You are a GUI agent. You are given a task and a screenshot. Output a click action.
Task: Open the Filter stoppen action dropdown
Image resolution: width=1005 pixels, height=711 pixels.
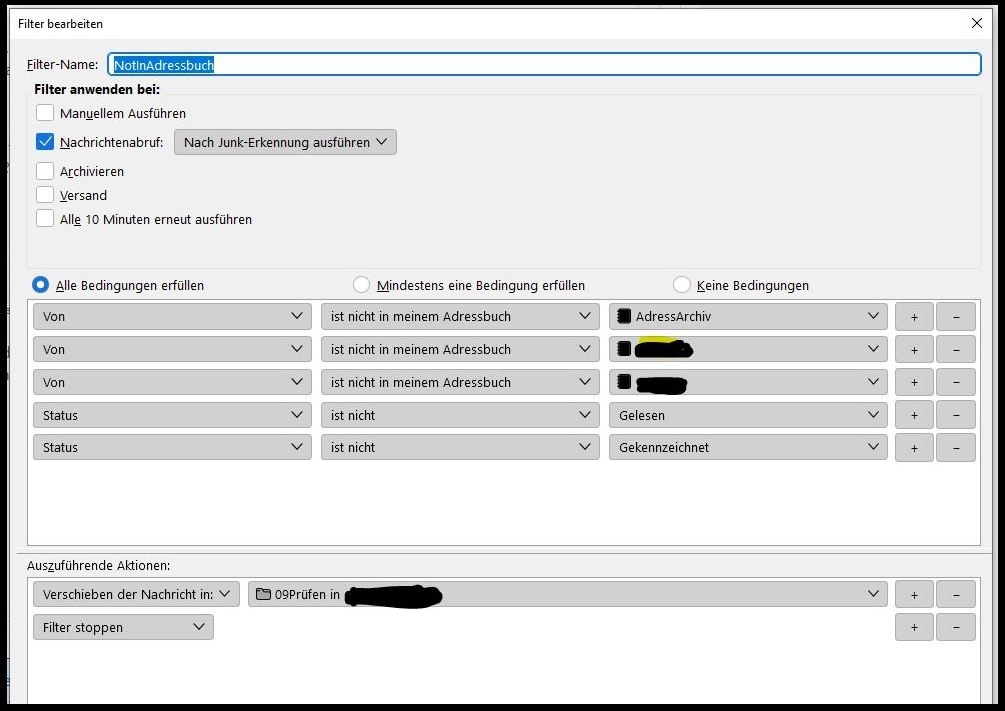pyautogui.click(x=123, y=628)
